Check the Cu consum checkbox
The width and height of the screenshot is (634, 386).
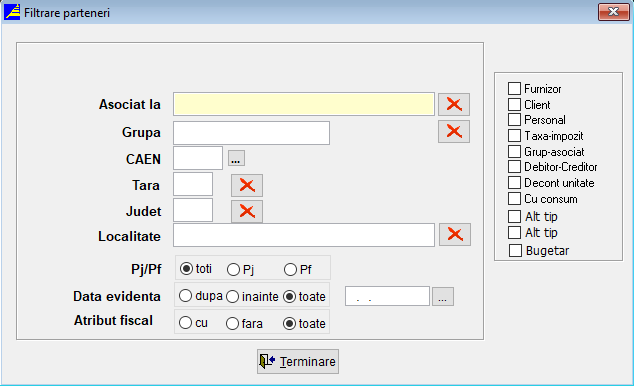coord(514,198)
